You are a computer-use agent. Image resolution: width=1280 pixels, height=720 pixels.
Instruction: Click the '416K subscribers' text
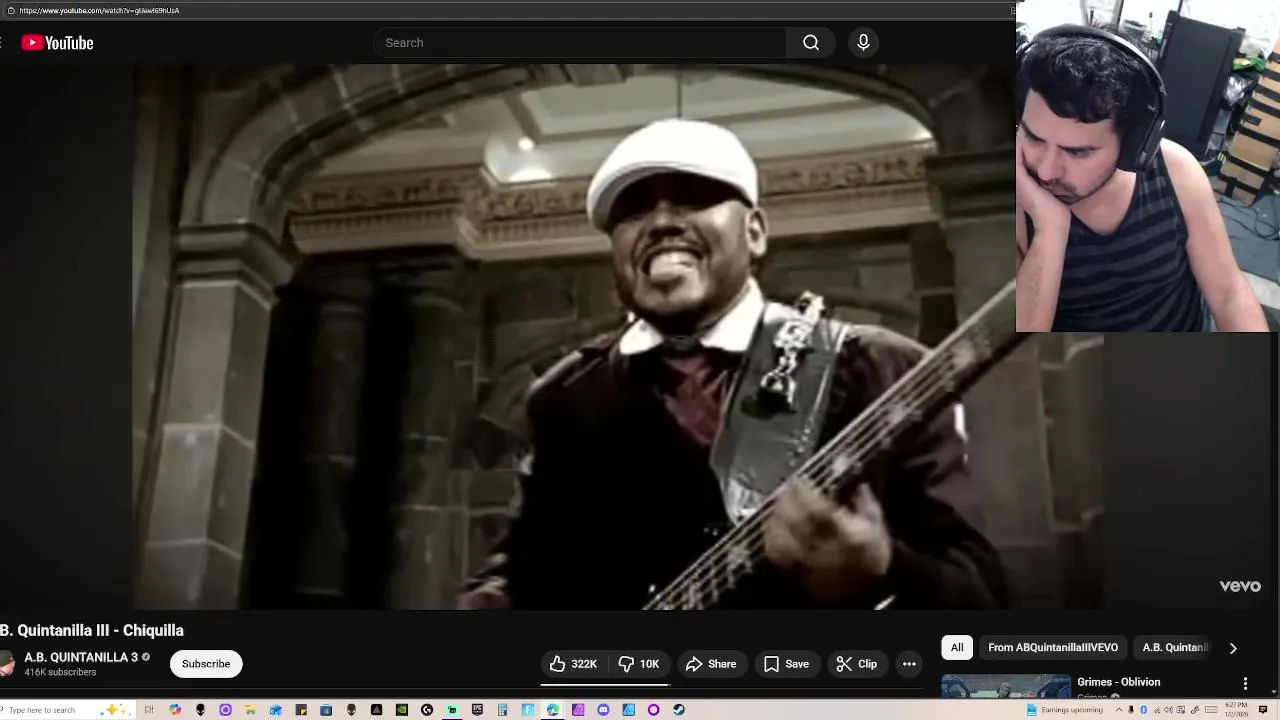click(60, 673)
